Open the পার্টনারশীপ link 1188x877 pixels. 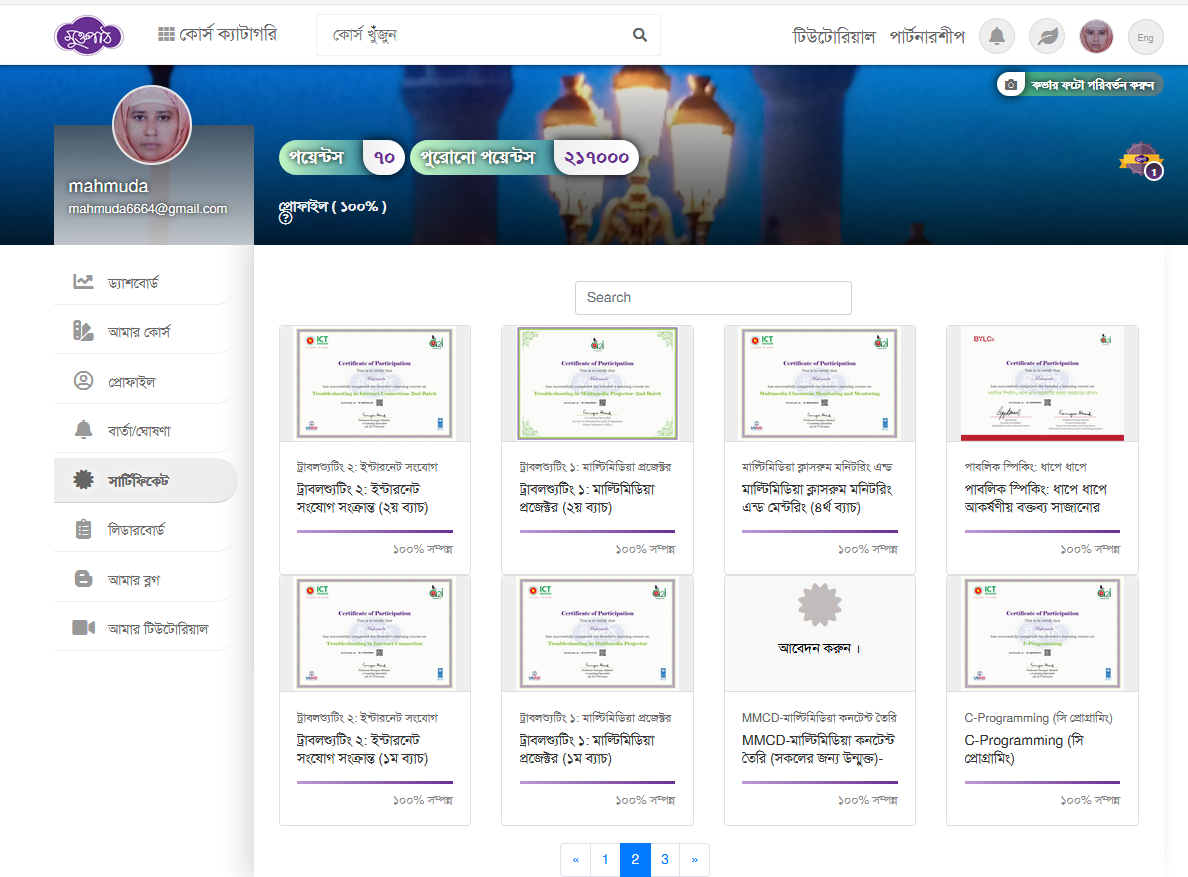coord(927,36)
